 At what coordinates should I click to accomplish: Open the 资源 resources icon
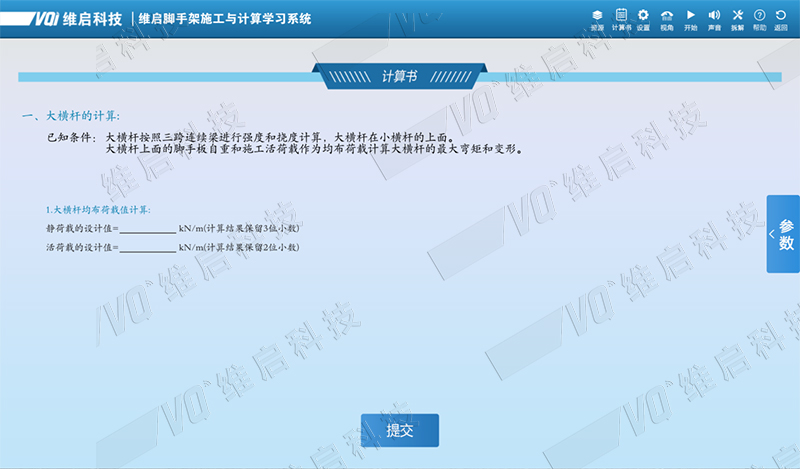click(x=597, y=18)
